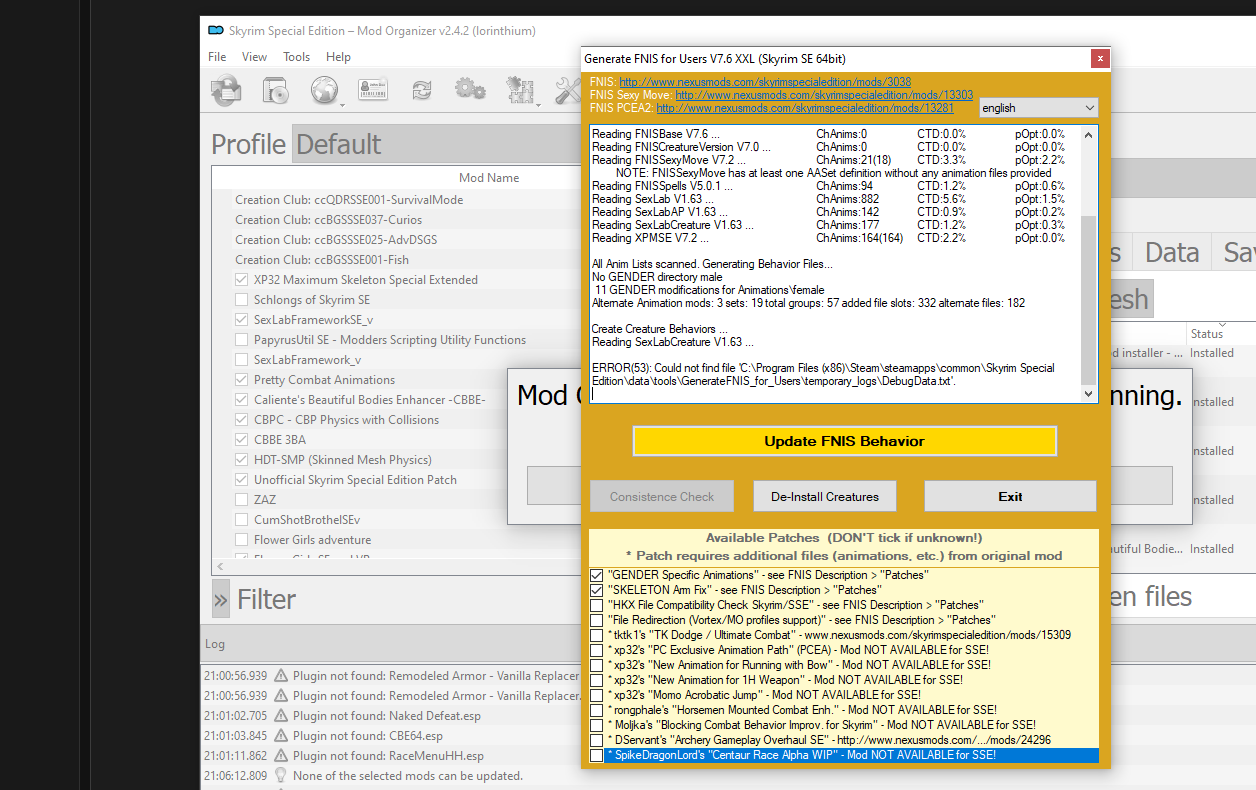Select the Horsemen Mounted Combat Enh. patch text

coord(802,710)
